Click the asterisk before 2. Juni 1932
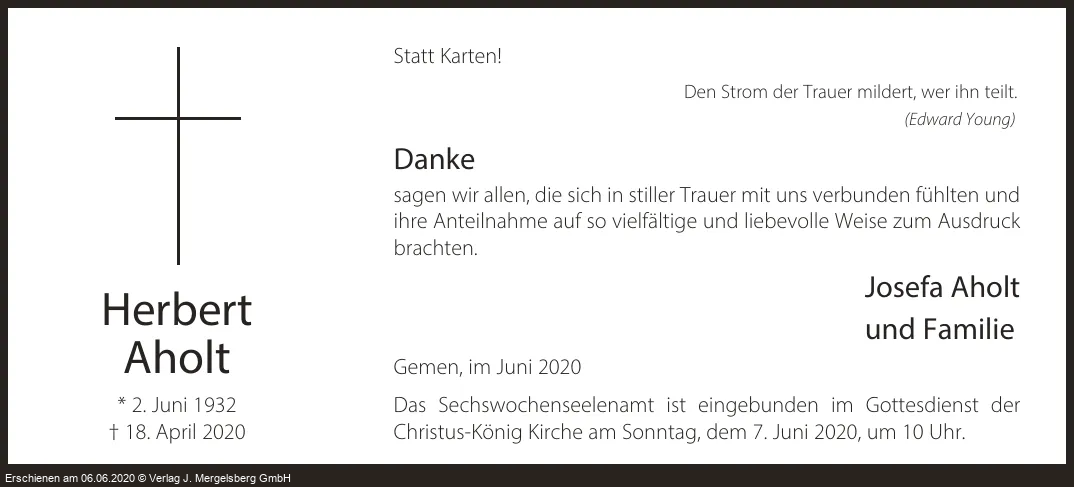This screenshot has width=1074, height=487. point(122,405)
